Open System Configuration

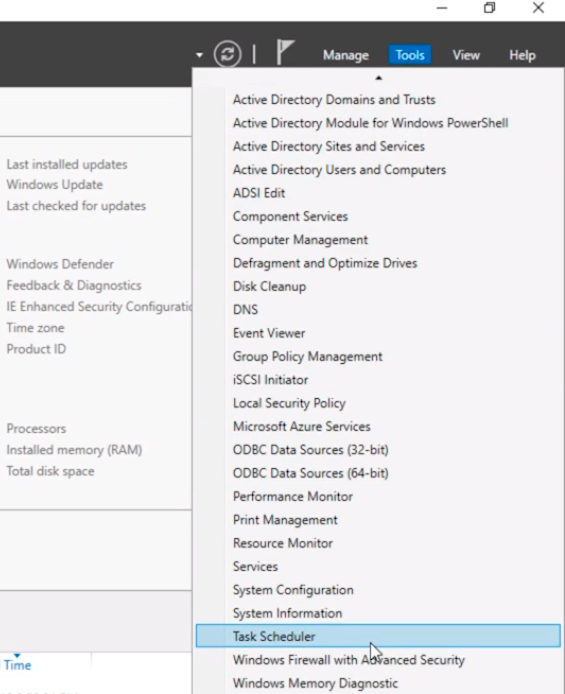[293, 590]
